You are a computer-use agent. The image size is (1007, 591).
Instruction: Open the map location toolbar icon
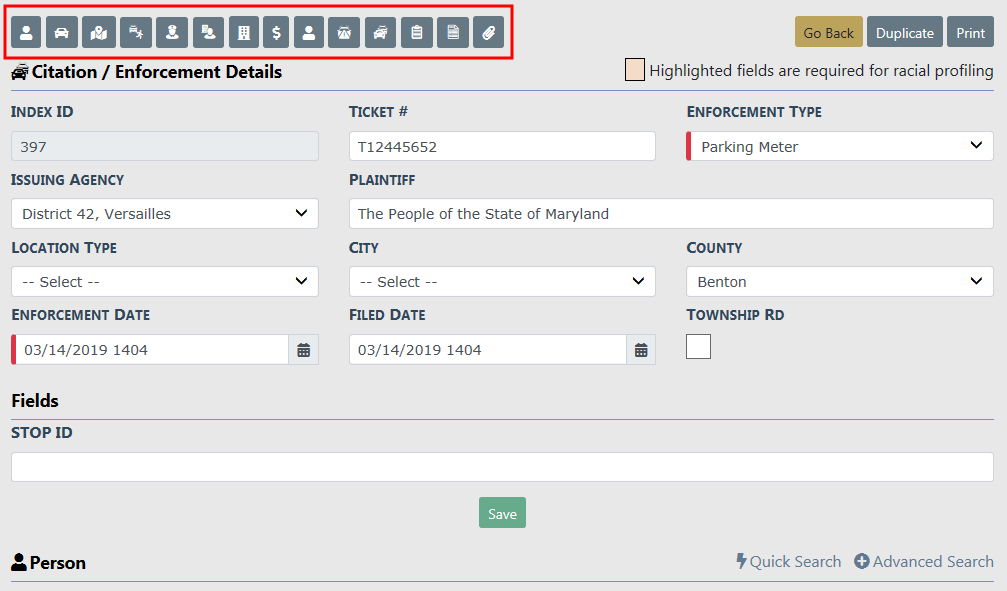coord(98,33)
